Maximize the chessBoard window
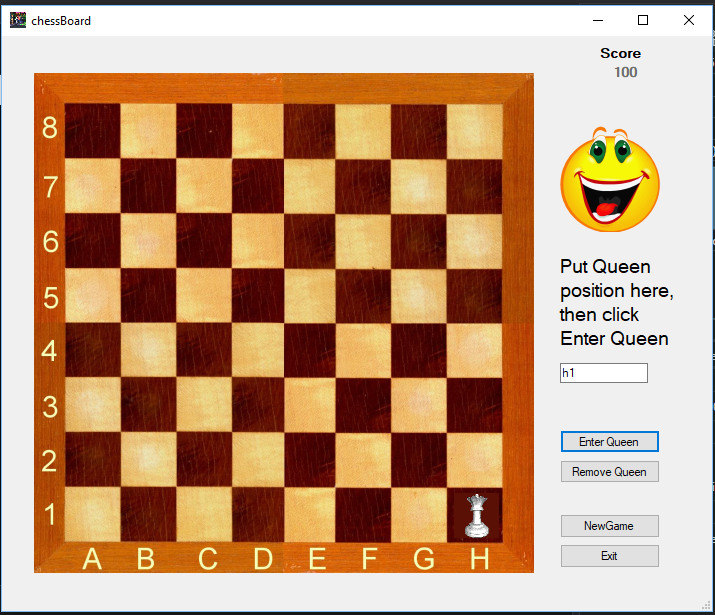The height and width of the screenshot is (615, 715). 643,20
